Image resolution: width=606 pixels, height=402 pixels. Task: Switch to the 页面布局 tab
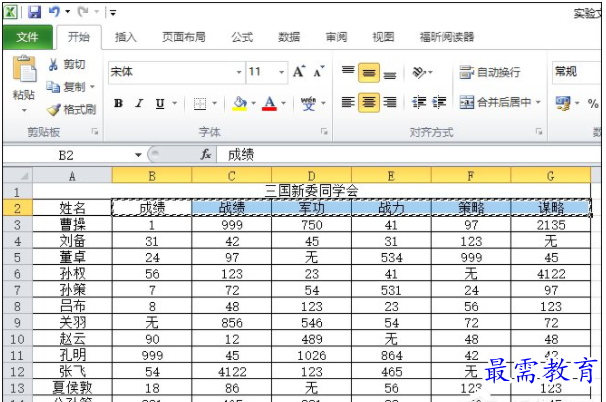point(184,37)
